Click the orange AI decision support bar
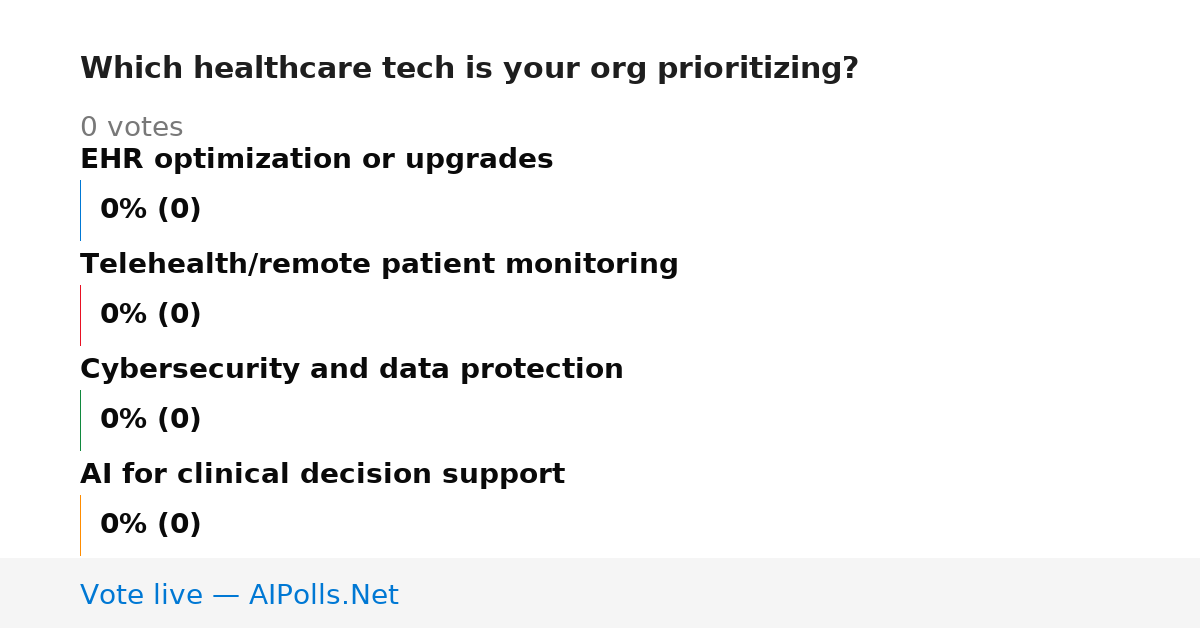 pyautogui.click(x=80, y=525)
